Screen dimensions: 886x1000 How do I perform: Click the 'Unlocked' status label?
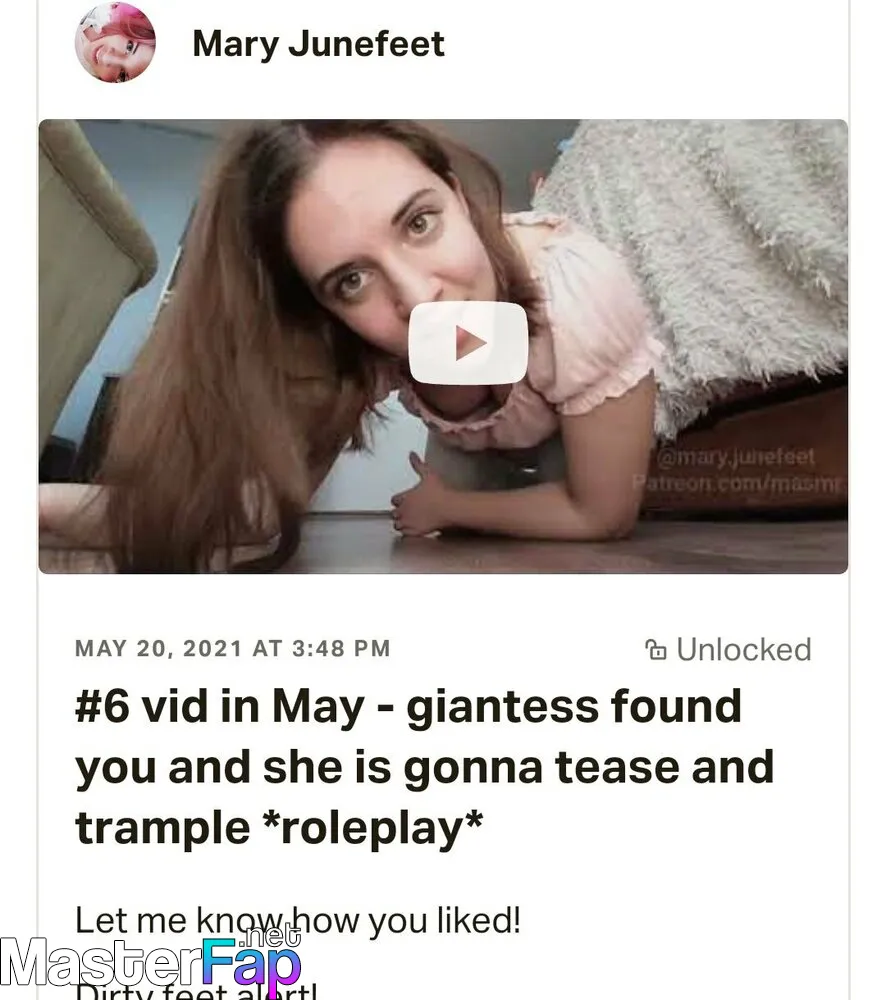coord(744,650)
